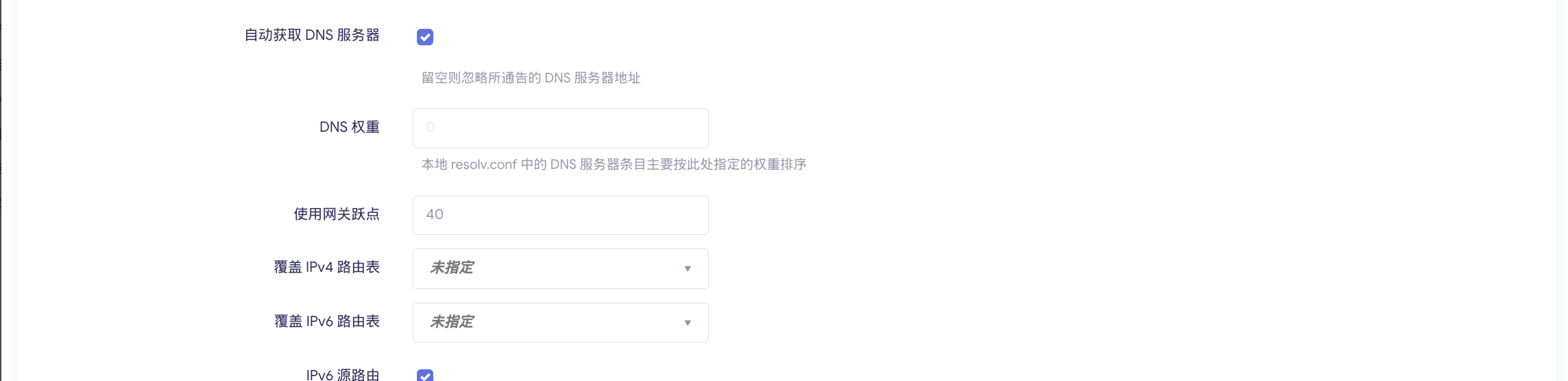Viewport: 1568px width, 381px height.
Task: Focus the 使用网关跃点 input box
Action: (560, 216)
